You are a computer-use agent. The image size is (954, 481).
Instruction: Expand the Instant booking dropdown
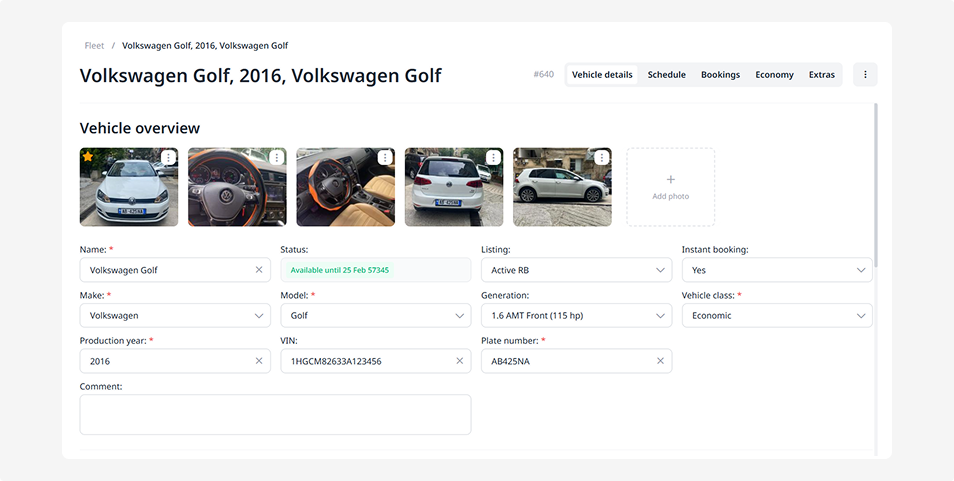pyautogui.click(x=776, y=270)
